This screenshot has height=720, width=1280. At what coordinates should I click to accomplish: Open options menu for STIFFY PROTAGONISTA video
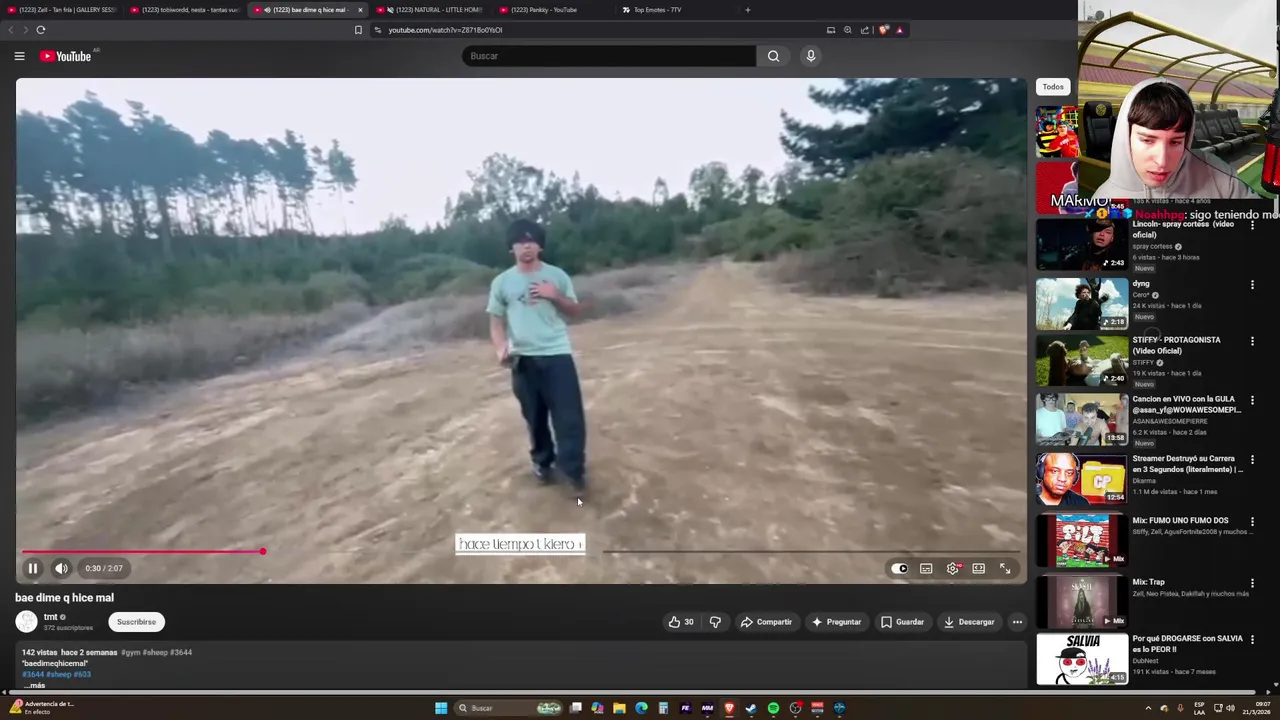click(x=1252, y=341)
